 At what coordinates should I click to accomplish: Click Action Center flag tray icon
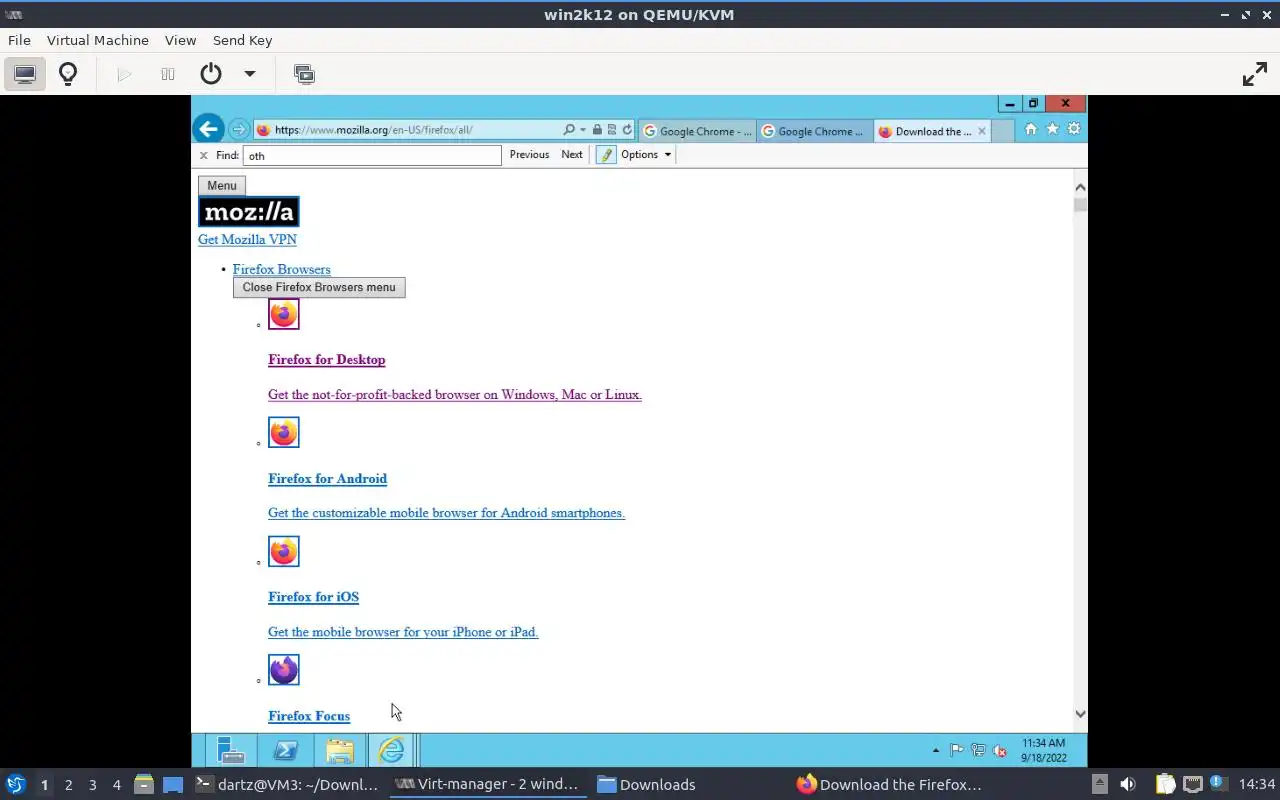(x=957, y=750)
